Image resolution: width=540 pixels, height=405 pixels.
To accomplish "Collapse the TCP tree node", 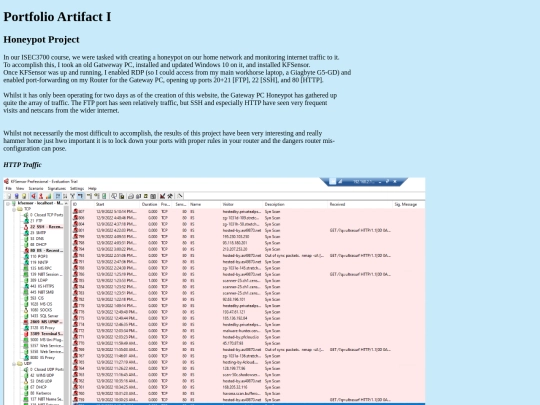I will 14,209.
